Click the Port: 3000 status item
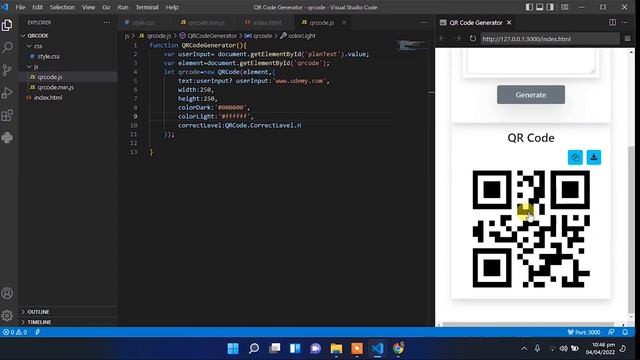 click(x=584, y=332)
